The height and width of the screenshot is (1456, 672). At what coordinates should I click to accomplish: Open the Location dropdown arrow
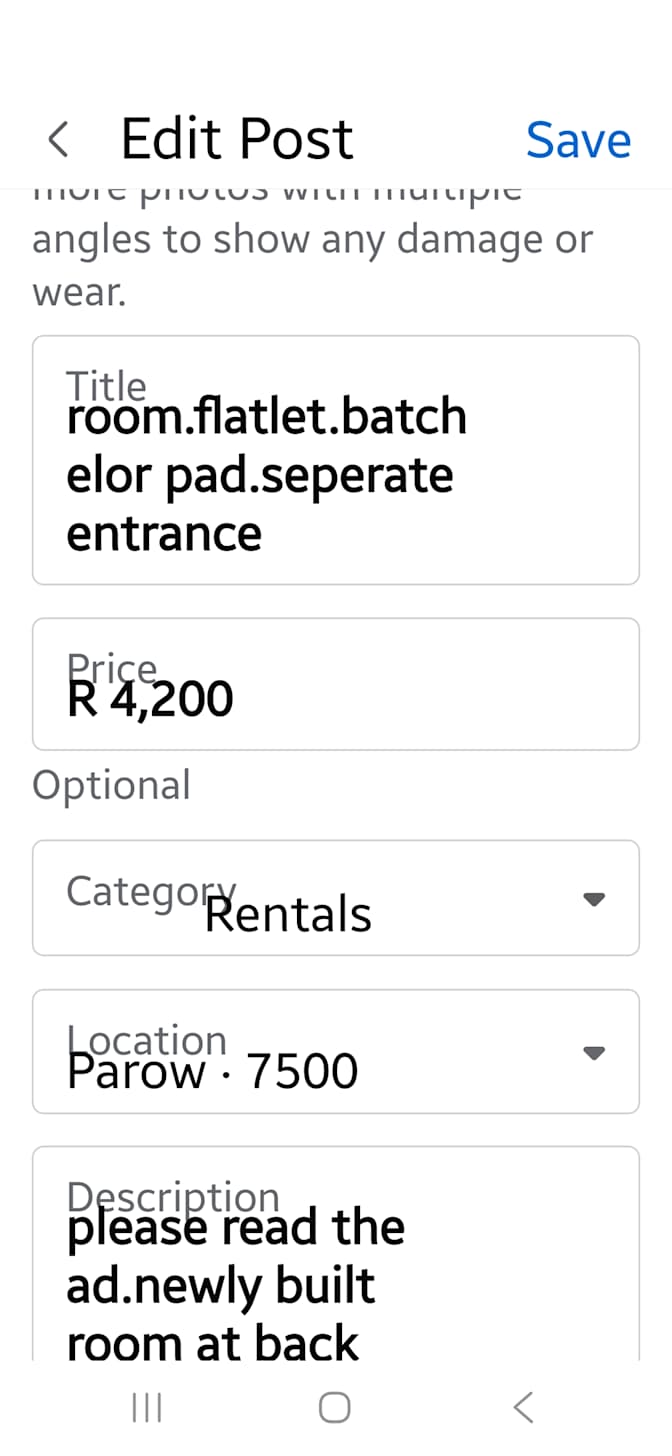click(x=594, y=1052)
